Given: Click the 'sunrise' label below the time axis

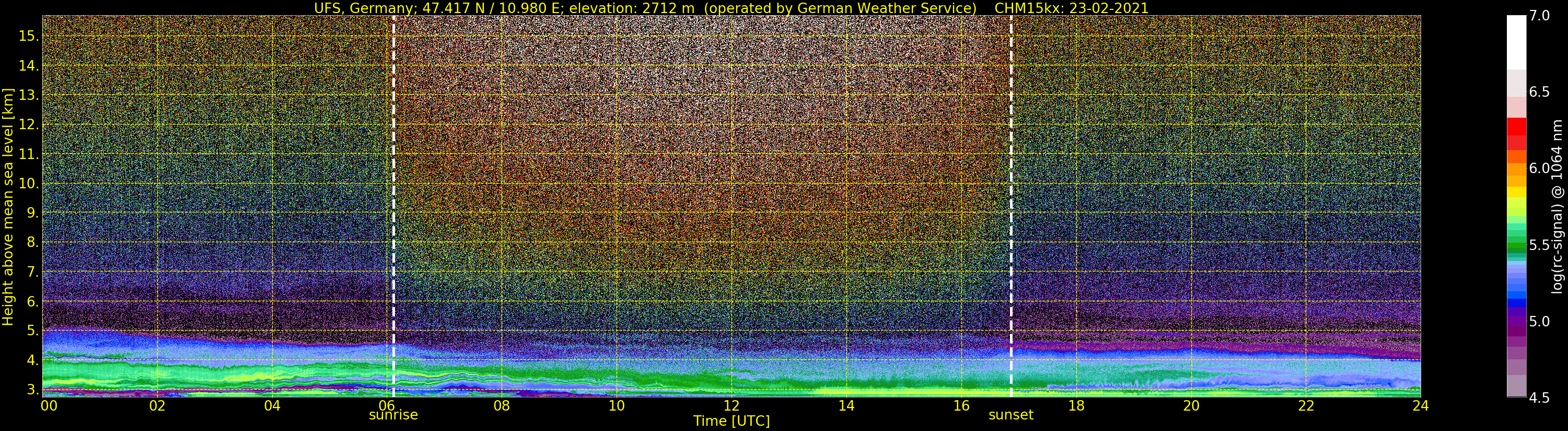Looking at the screenshot, I should 393,415.
